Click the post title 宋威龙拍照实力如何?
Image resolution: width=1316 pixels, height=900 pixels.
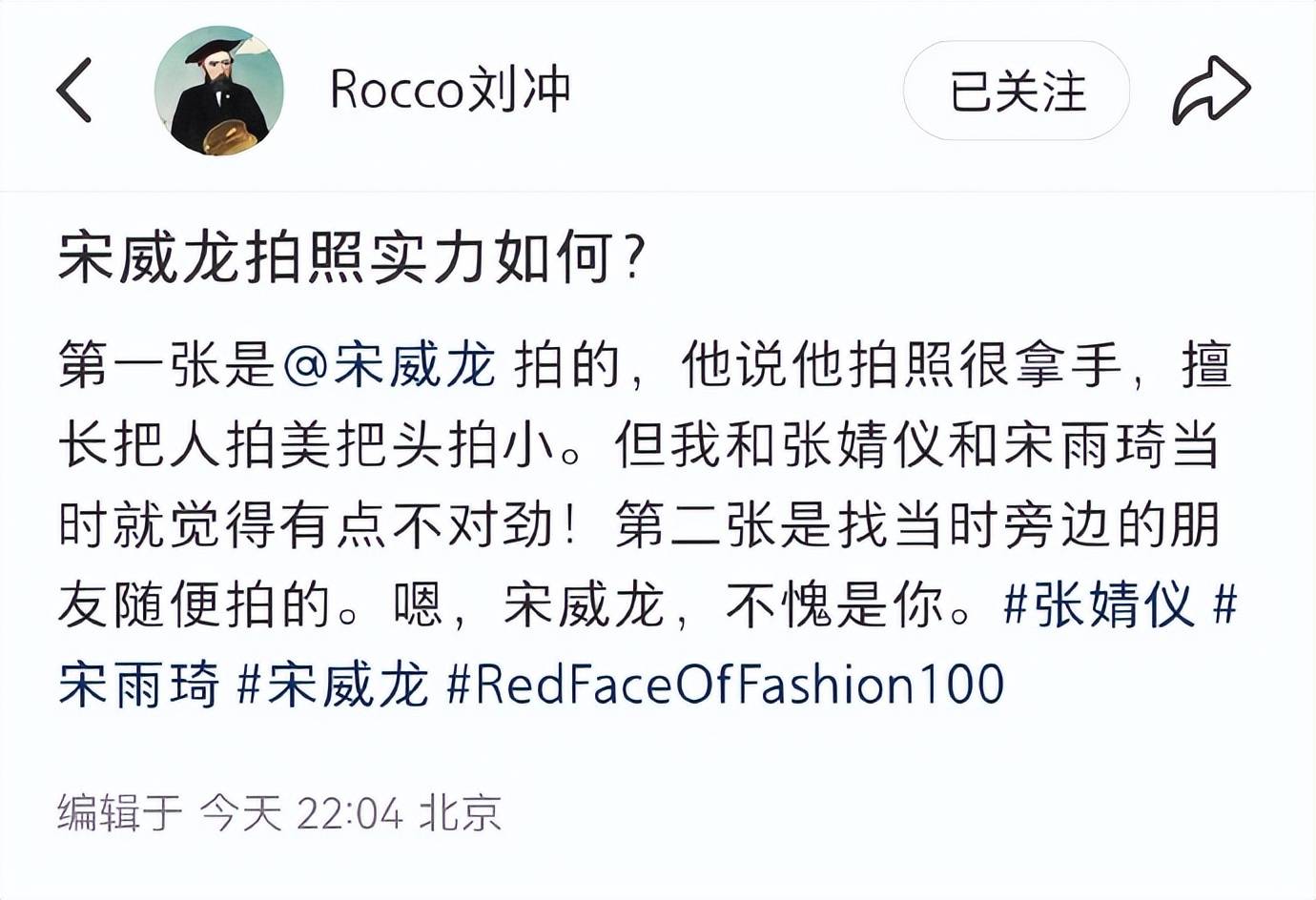[x=353, y=257]
